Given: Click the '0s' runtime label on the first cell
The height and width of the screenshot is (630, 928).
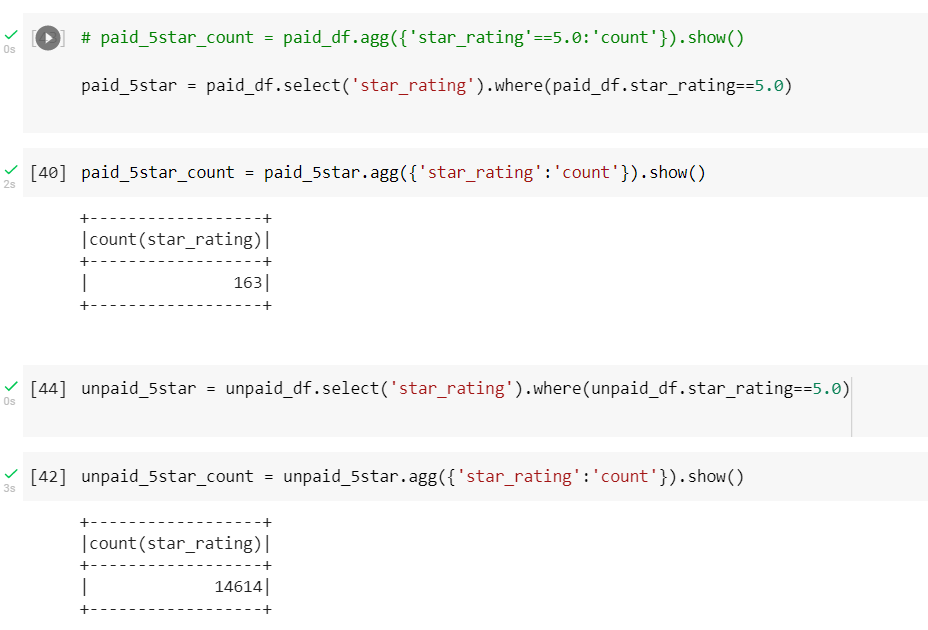Looking at the screenshot, I should [10, 48].
